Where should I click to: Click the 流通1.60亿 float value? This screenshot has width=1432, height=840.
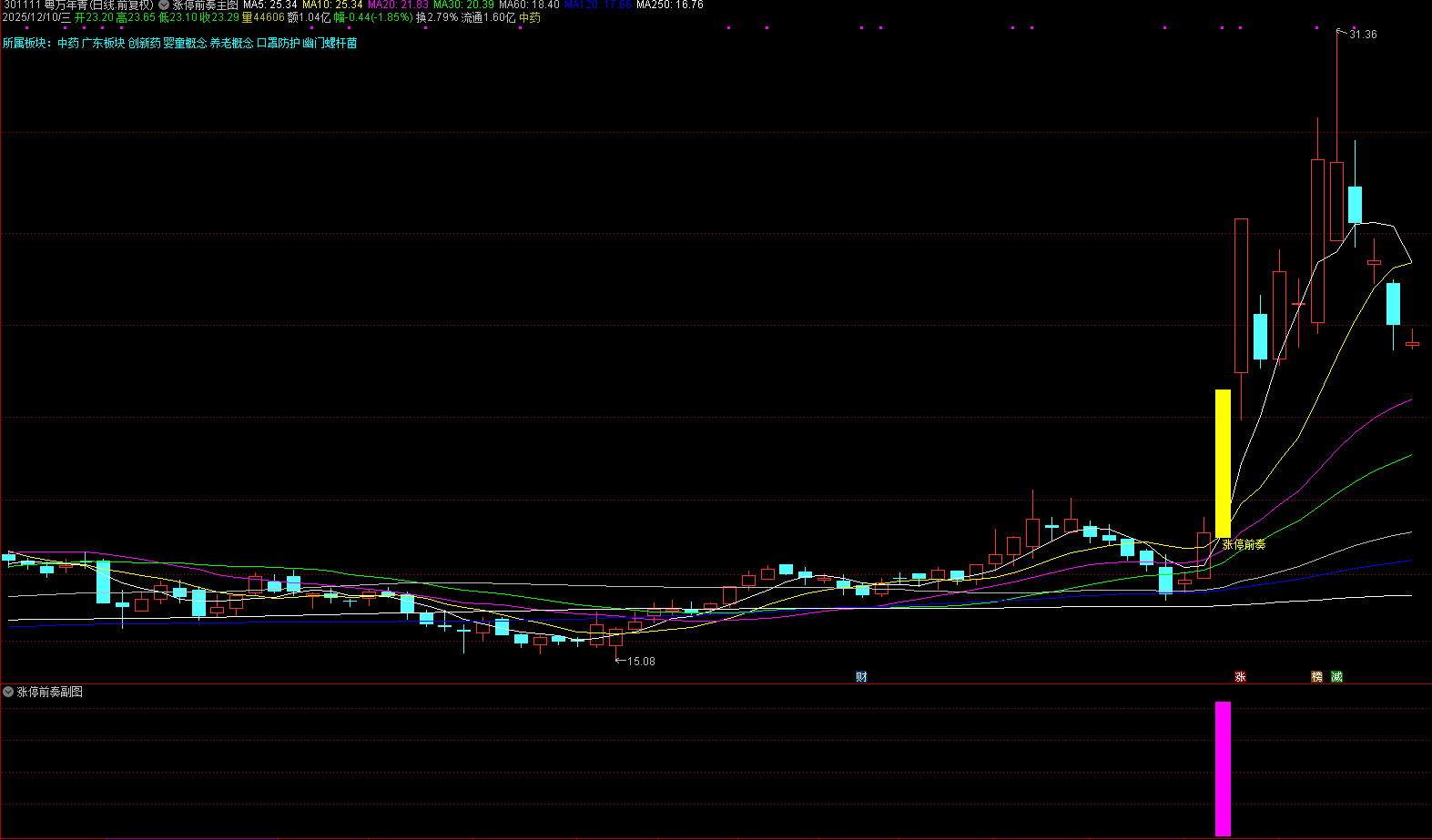(x=488, y=18)
